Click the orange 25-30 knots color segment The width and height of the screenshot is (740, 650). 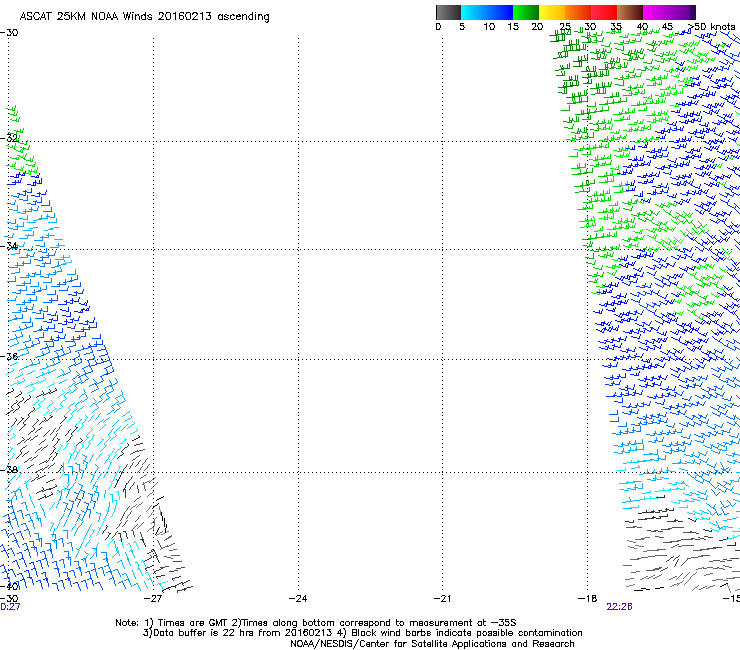578,12
